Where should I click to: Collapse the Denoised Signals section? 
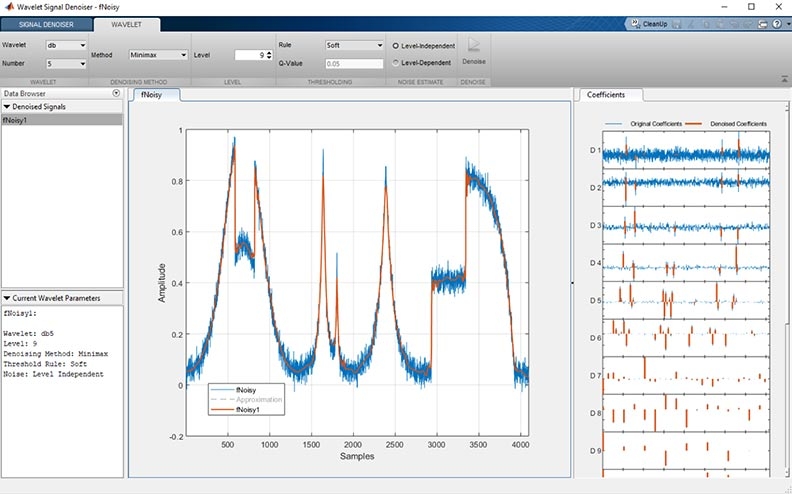(x=7, y=107)
